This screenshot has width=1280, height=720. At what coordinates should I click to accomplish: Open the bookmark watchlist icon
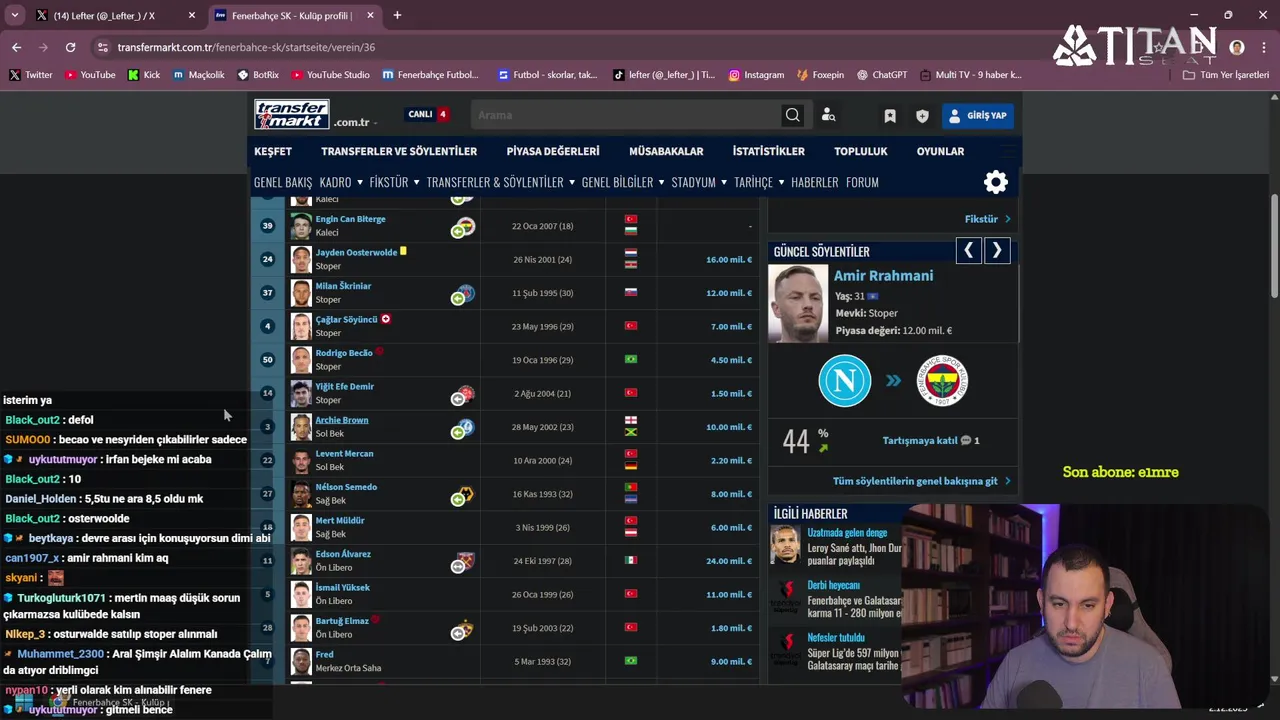pos(890,116)
